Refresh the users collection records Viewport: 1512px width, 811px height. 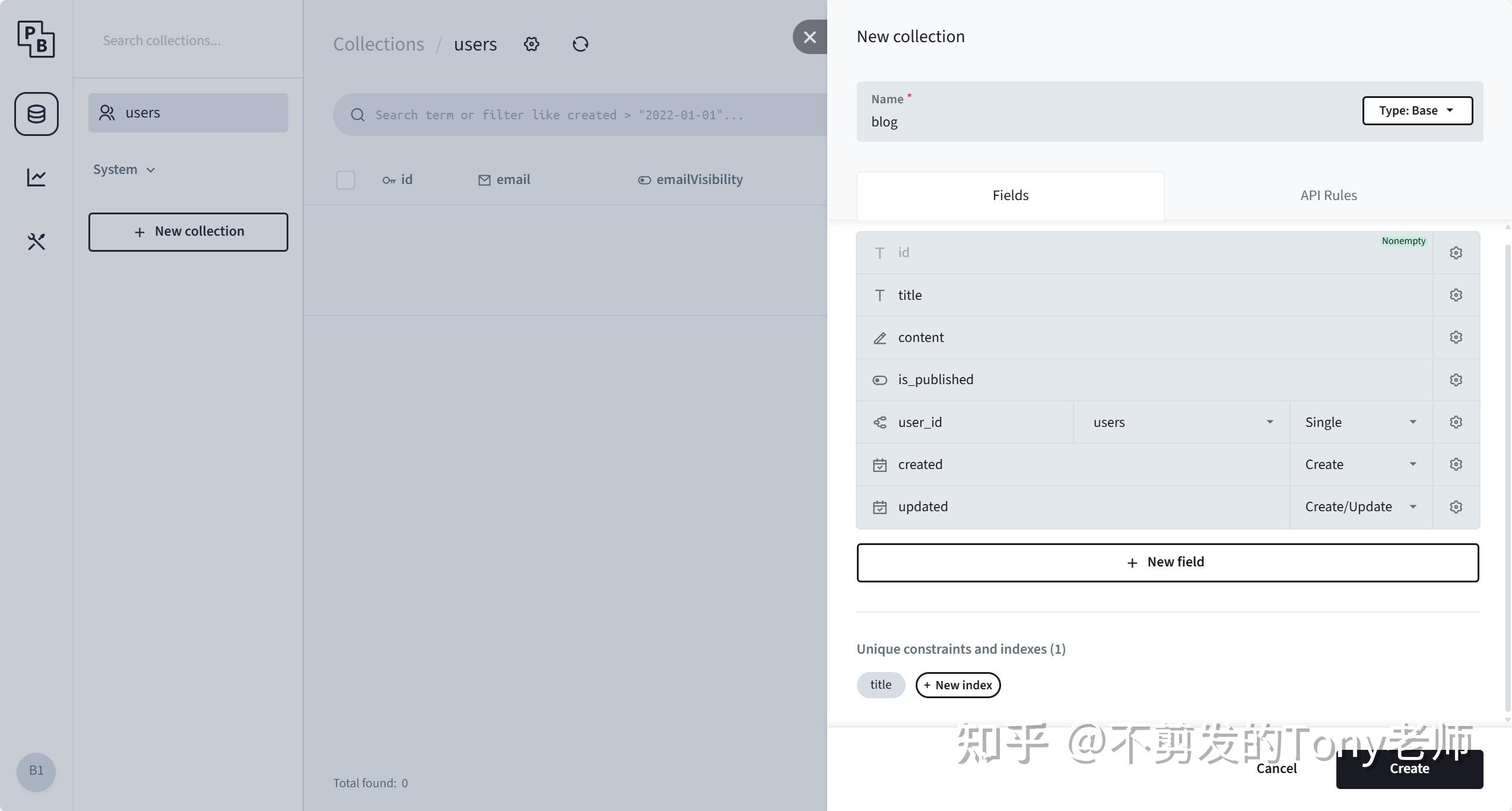(580, 44)
